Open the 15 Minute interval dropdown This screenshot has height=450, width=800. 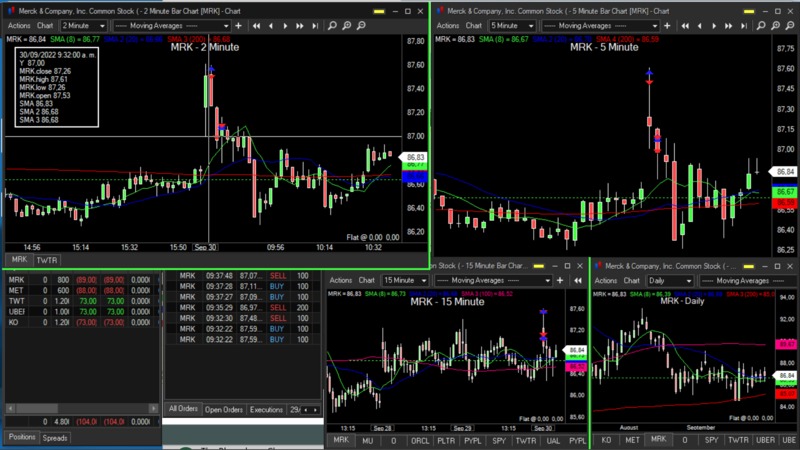[403, 280]
